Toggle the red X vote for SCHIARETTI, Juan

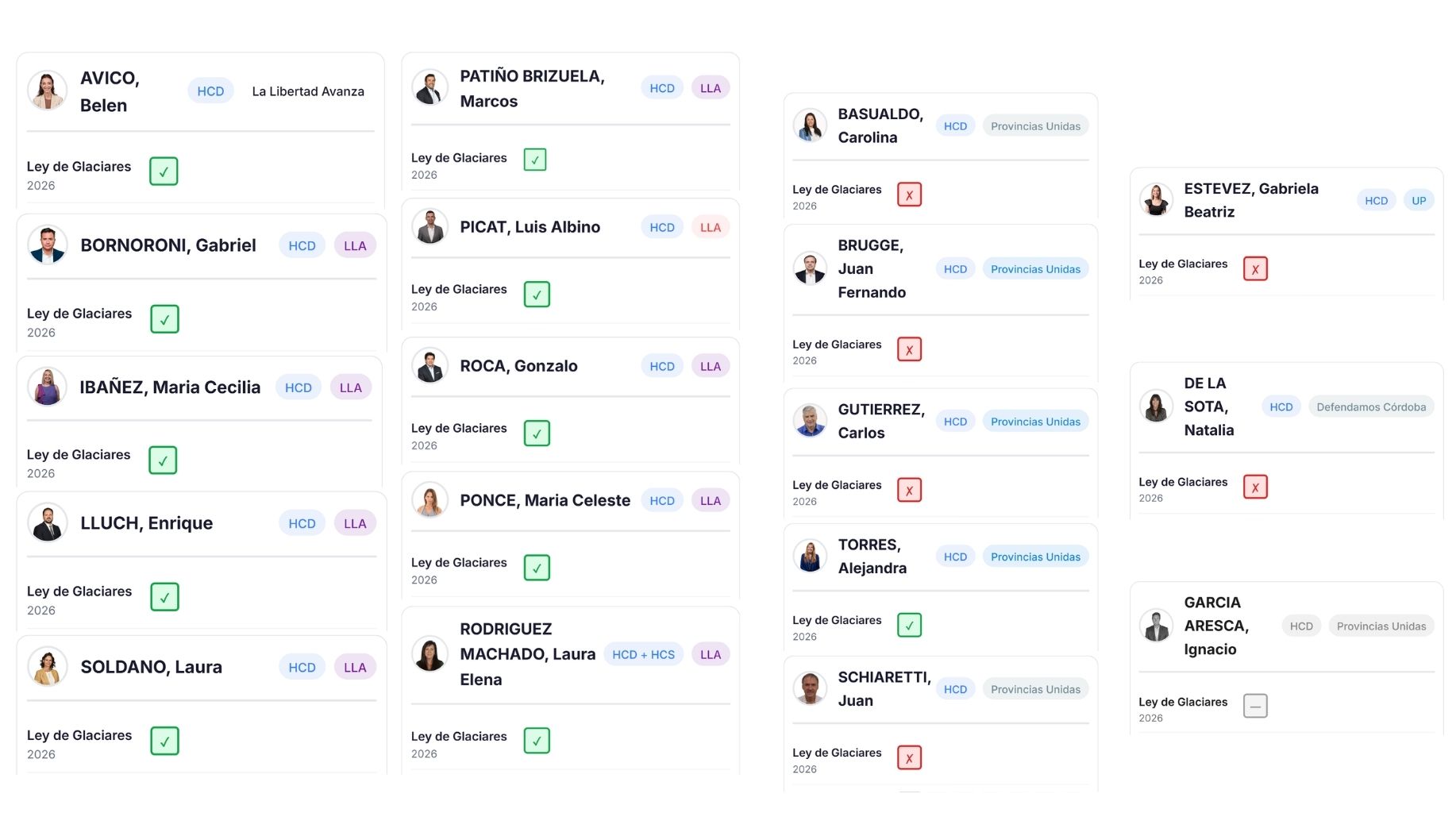pyautogui.click(x=909, y=757)
